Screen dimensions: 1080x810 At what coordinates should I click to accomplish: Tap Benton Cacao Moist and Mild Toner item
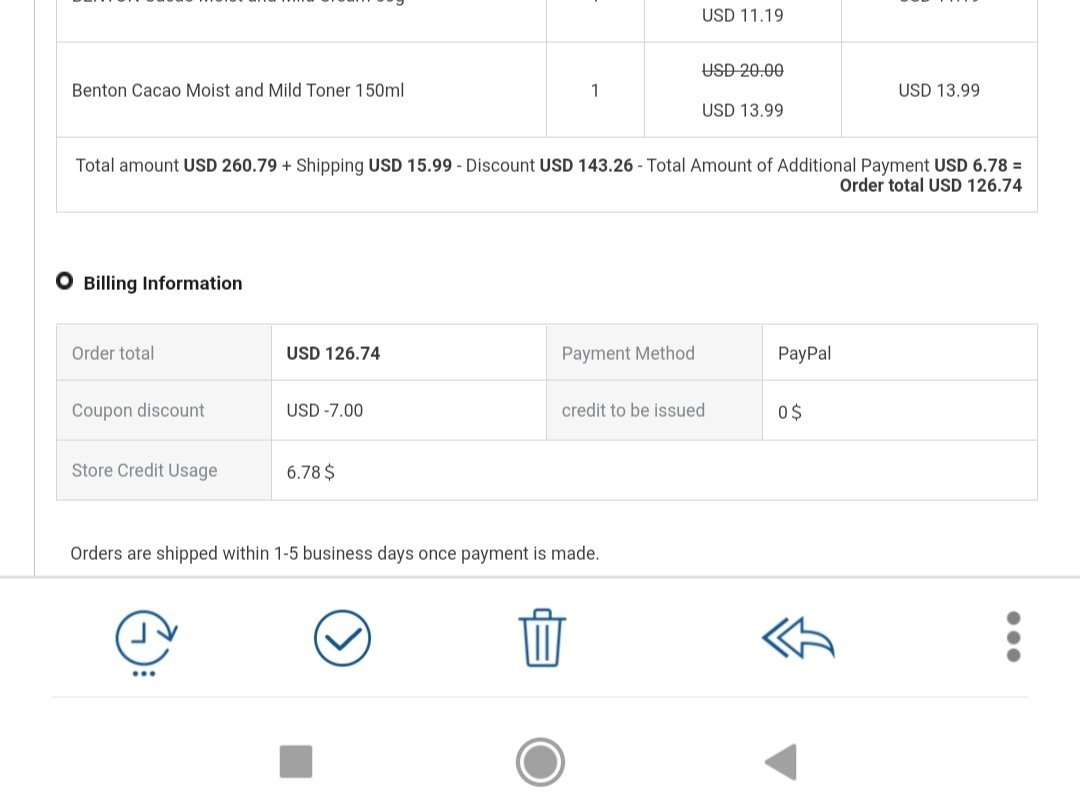click(238, 90)
